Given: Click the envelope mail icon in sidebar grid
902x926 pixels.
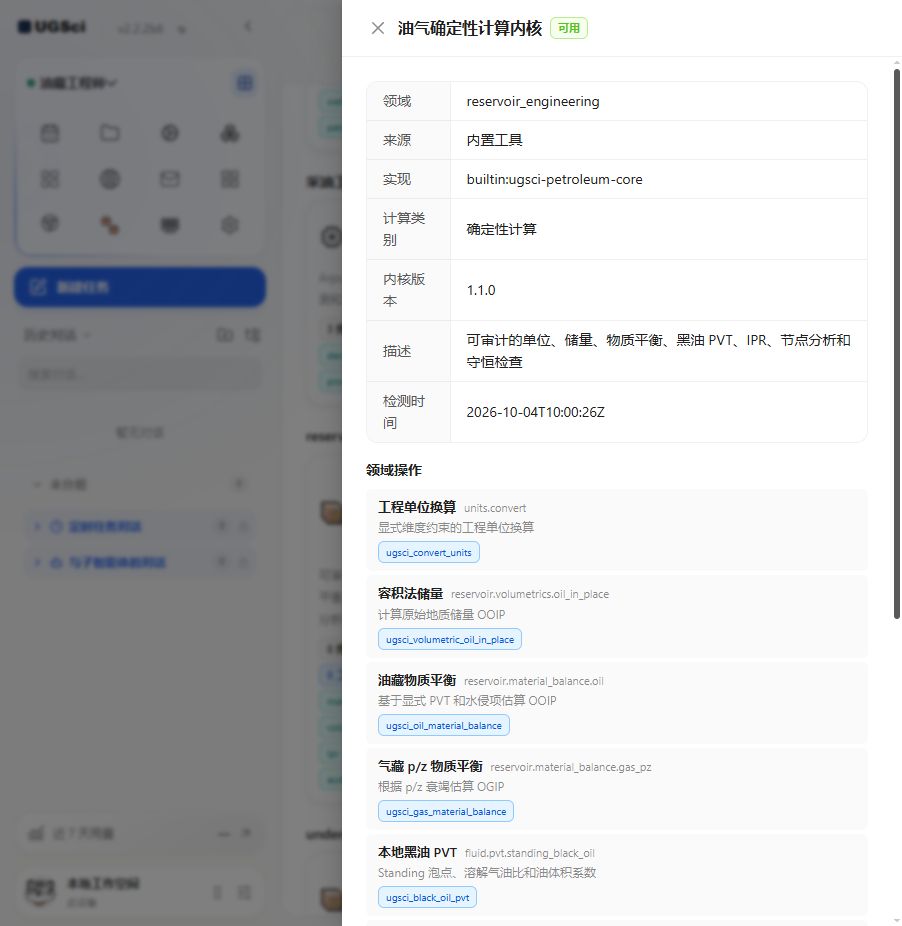Looking at the screenshot, I should pyautogui.click(x=170, y=179).
